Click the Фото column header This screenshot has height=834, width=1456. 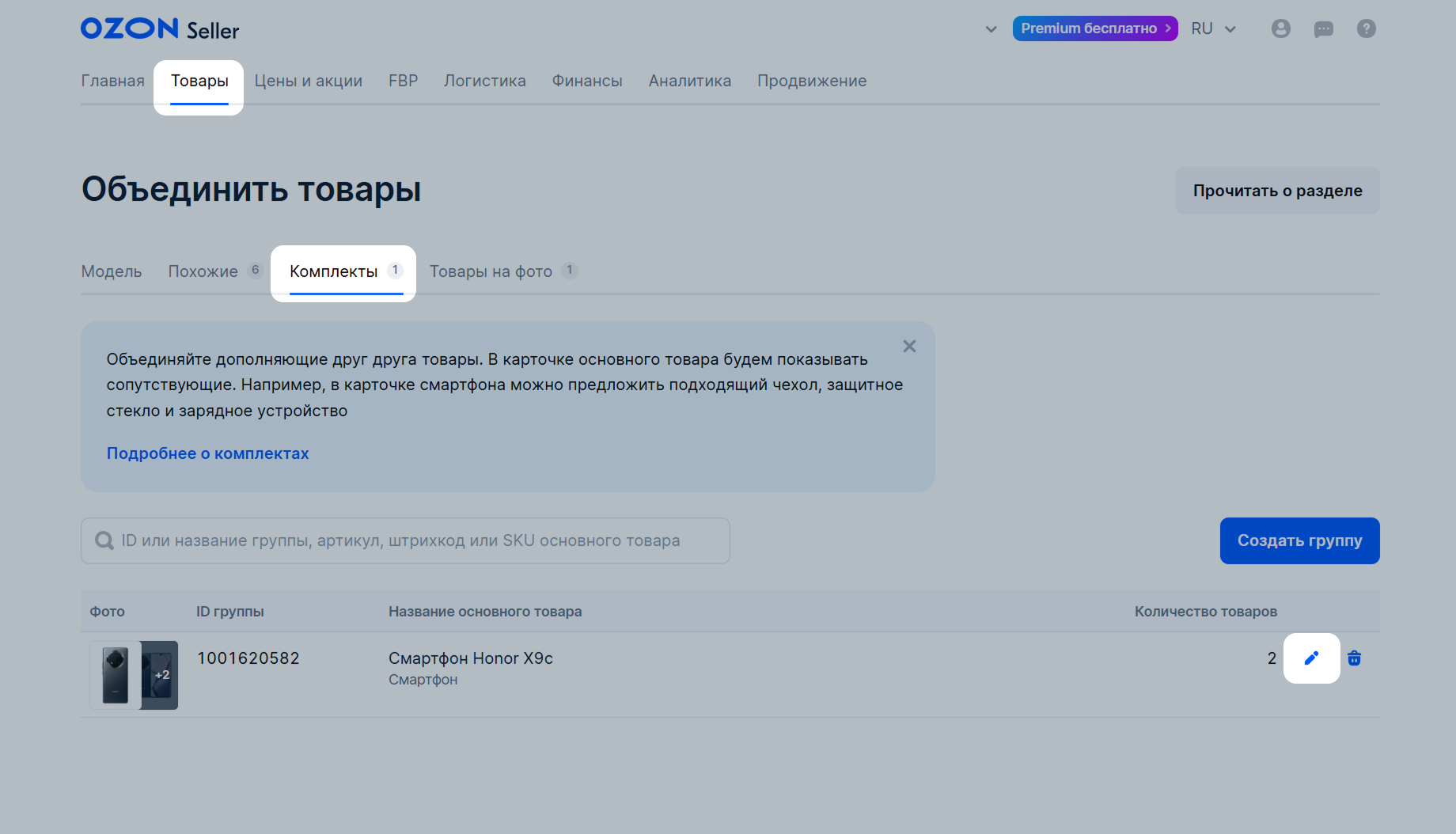point(108,612)
